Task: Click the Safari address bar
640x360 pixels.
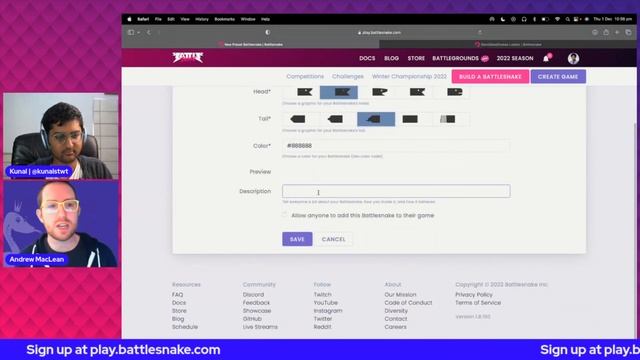Action: (x=380, y=32)
